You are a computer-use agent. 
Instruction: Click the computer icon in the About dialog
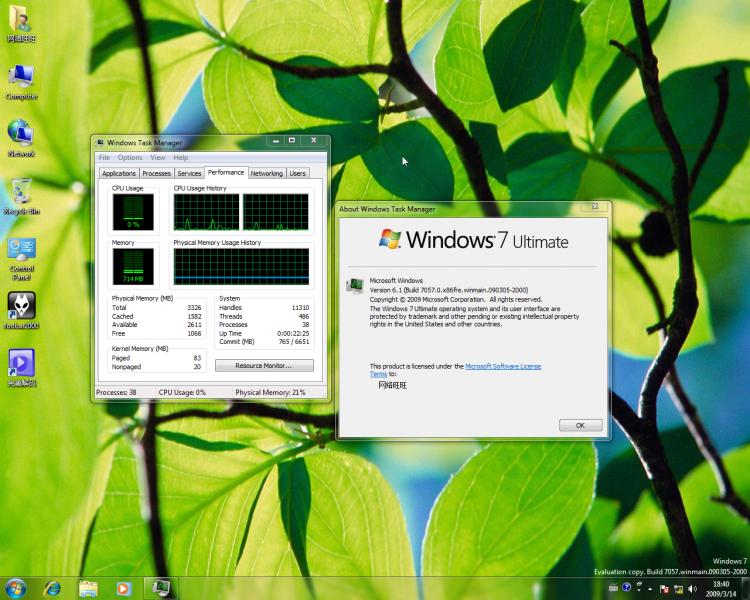354,286
